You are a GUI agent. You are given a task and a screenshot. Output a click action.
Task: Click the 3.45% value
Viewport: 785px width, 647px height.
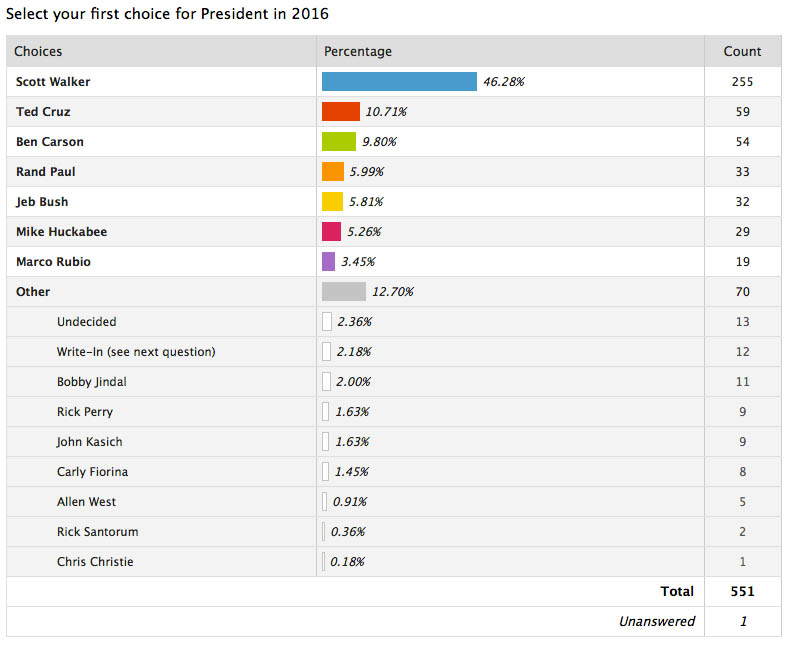click(358, 261)
